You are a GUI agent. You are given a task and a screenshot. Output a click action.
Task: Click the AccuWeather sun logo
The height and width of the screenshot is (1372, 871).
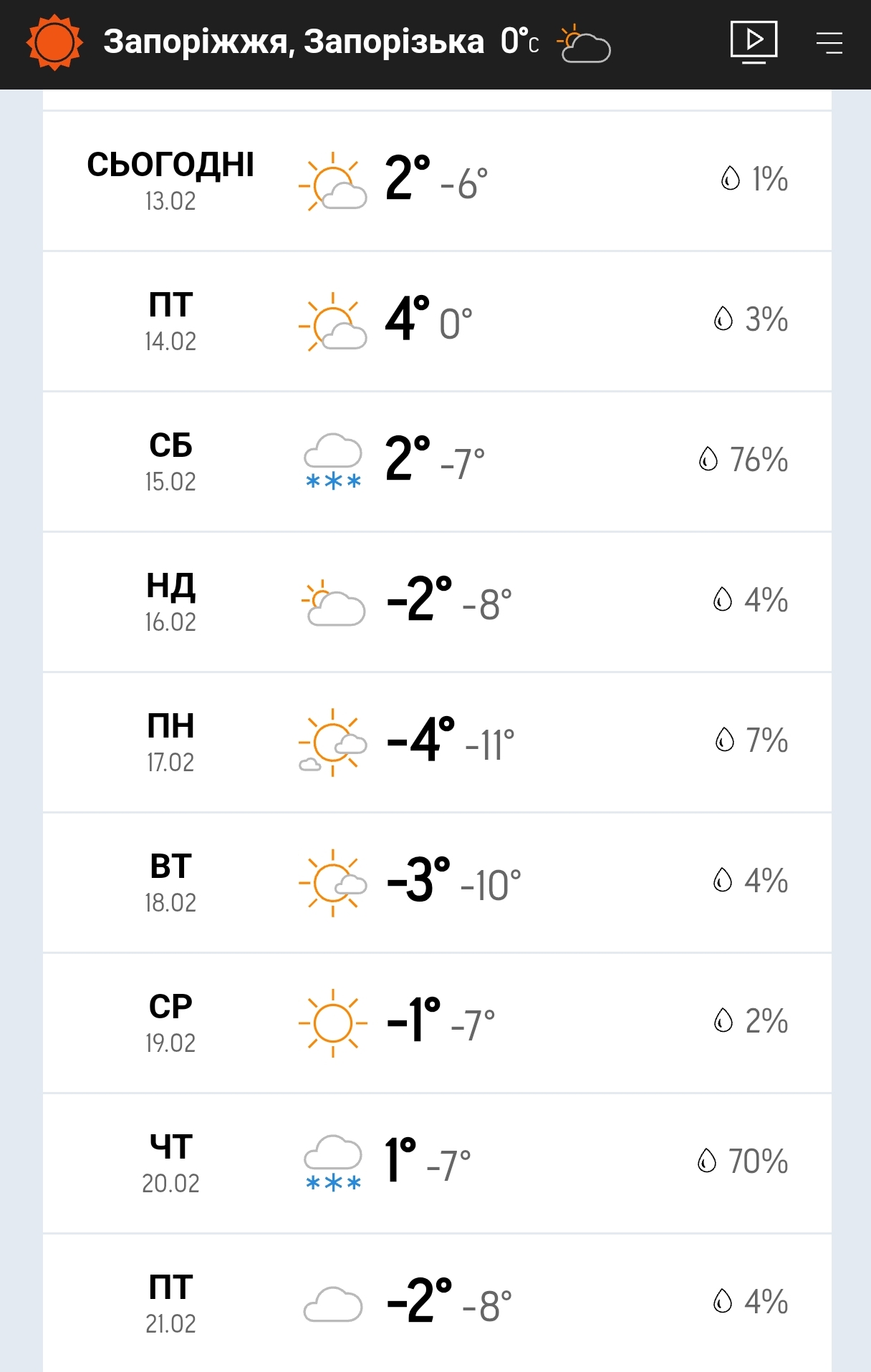point(54,43)
